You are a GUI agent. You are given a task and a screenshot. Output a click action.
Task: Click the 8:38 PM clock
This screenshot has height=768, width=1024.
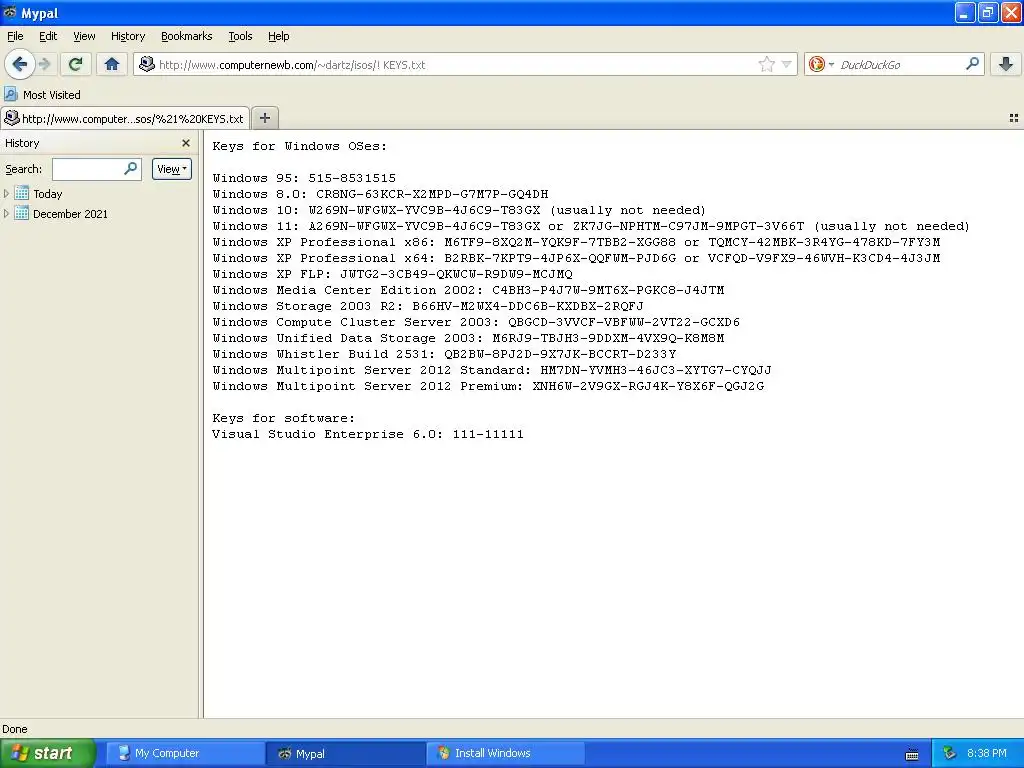987,753
